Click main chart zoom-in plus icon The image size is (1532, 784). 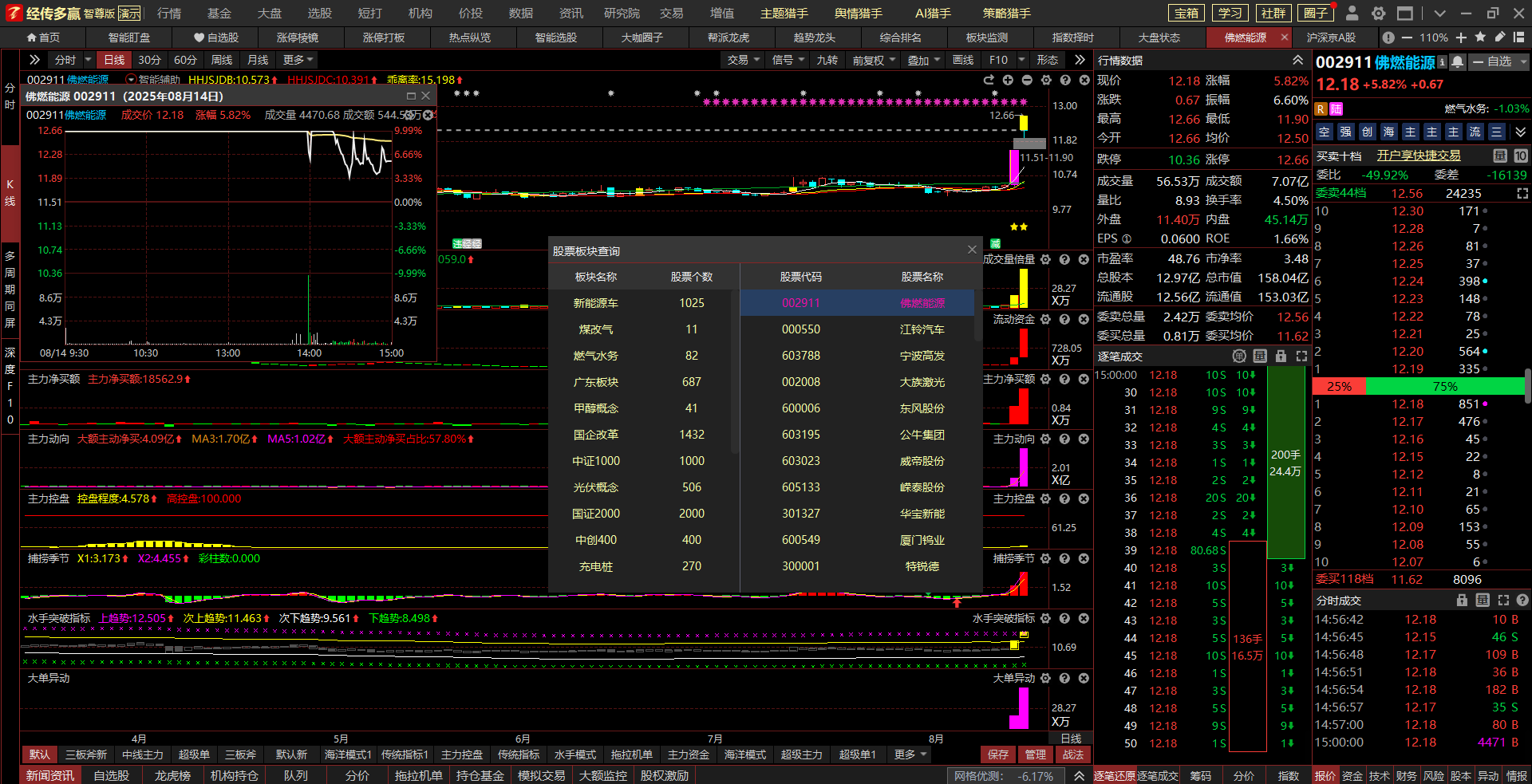click(x=1008, y=80)
